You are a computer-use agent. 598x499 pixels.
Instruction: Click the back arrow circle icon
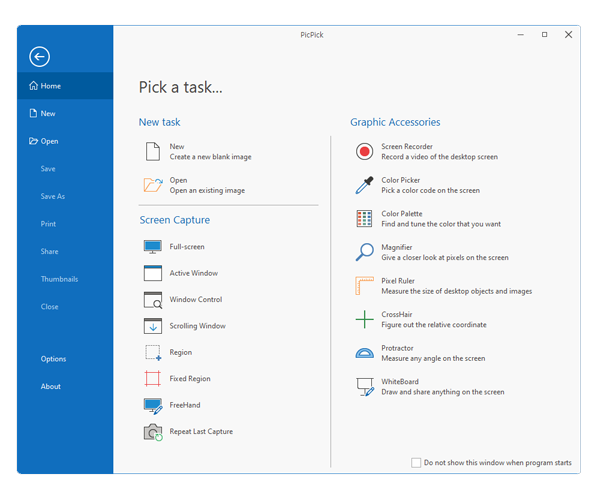point(39,57)
